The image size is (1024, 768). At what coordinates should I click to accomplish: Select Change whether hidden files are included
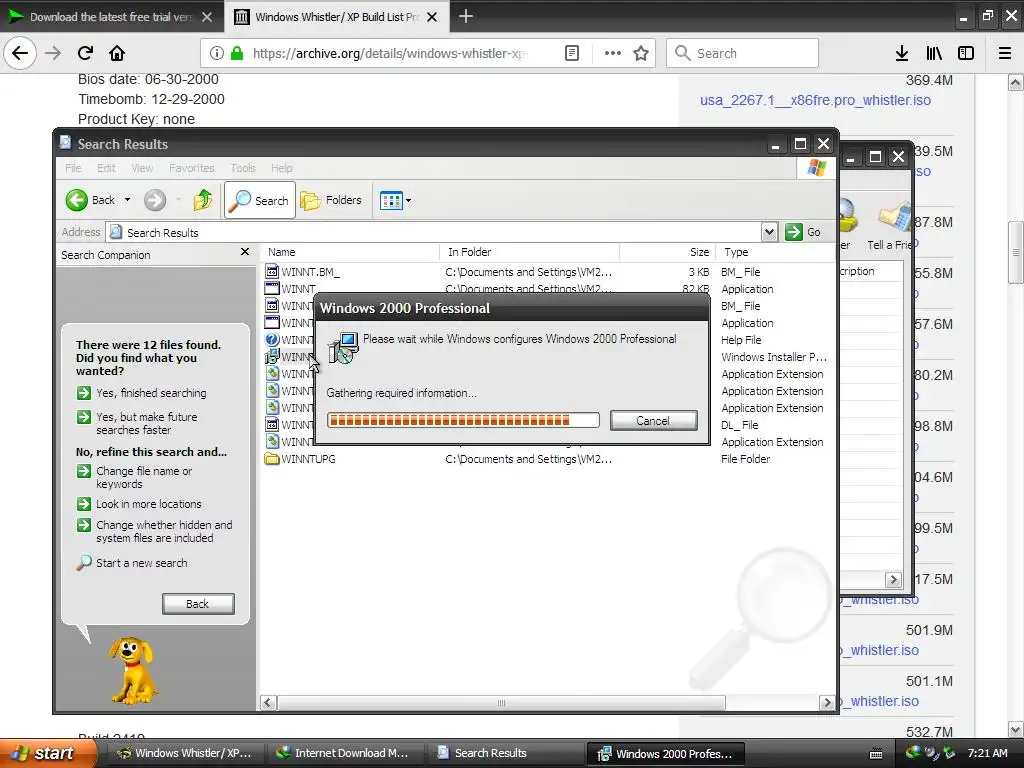coord(155,531)
